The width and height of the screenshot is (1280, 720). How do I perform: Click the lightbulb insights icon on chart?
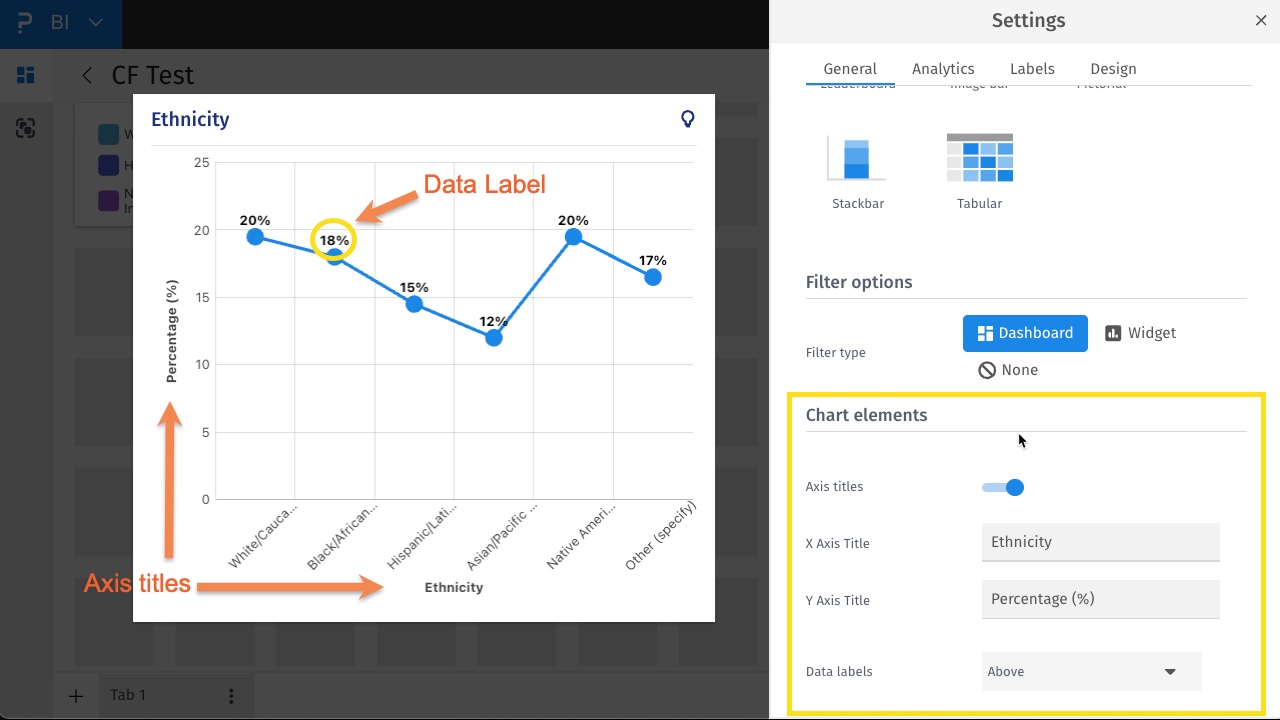point(688,119)
